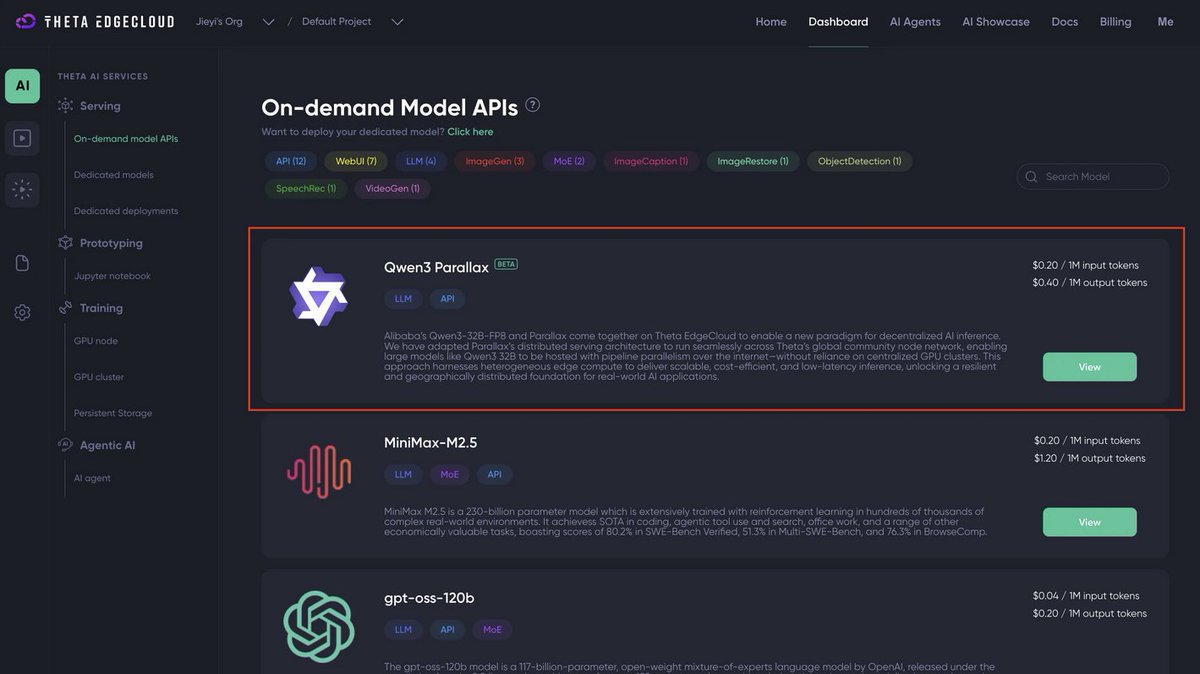Open the AI services sidebar icon
The width and height of the screenshot is (1200, 674).
(22, 86)
